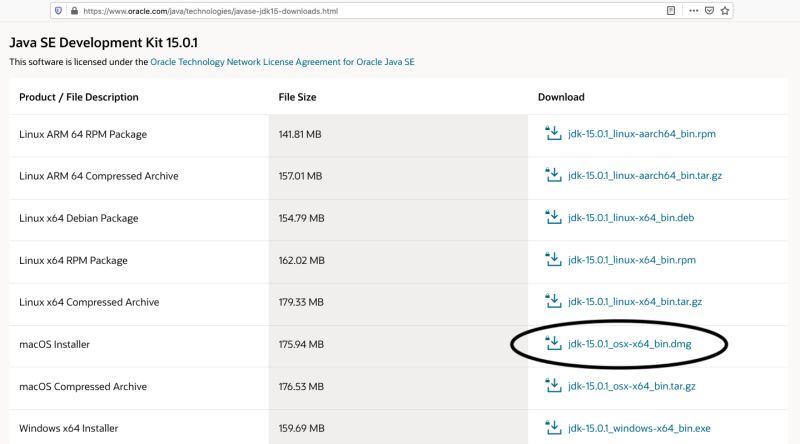The height and width of the screenshot is (444, 800).
Task: Select macOS Installer row label
Action: click(x=54, y=344)
